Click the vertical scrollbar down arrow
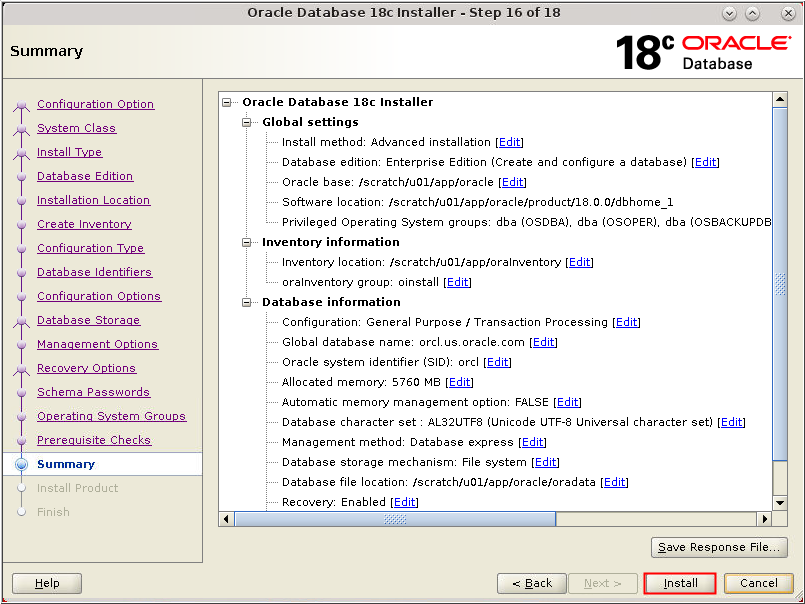The height and width of the screenshot is (604, 805). tap(780, 503)
